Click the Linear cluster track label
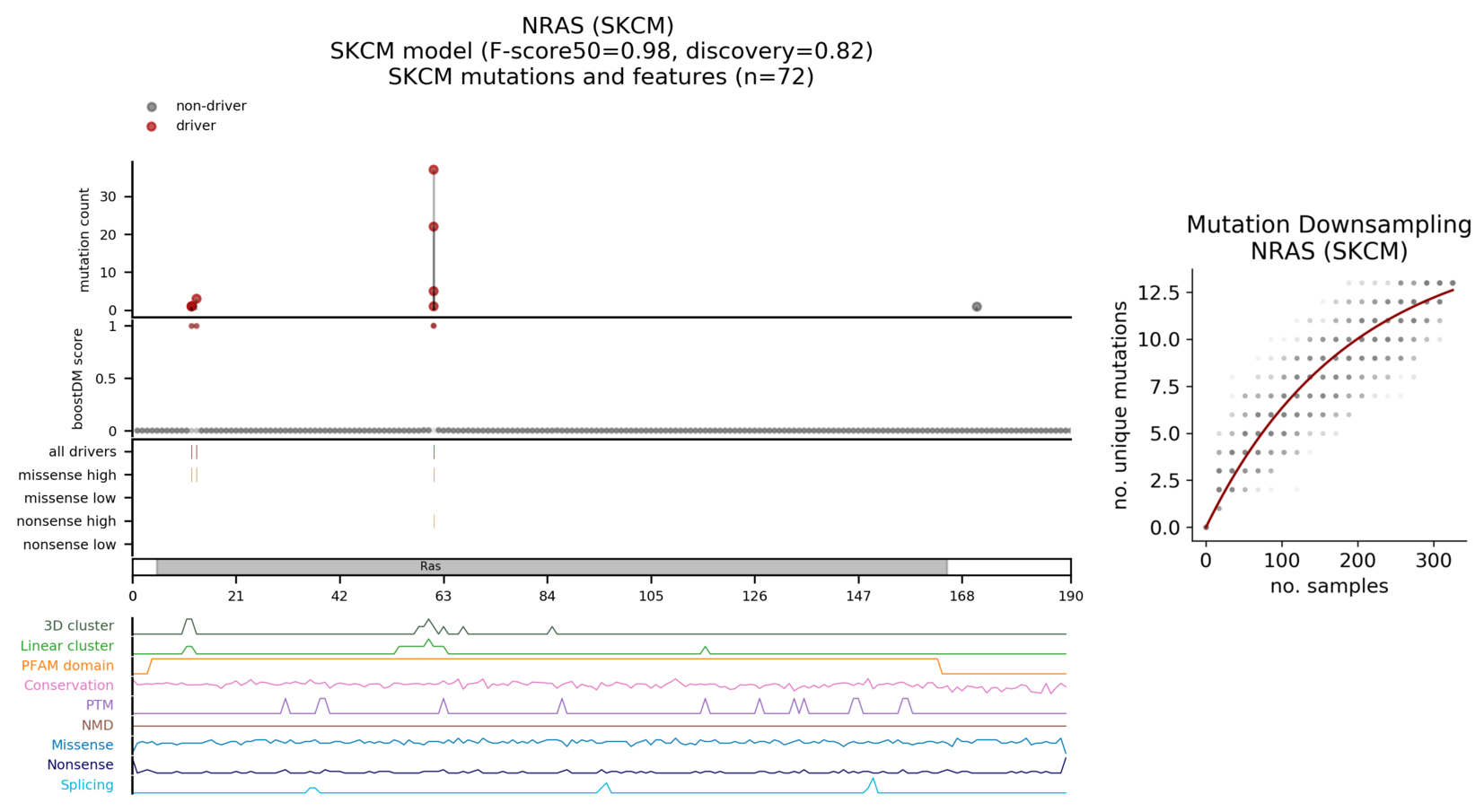This screenshot has height=812, width=1484. (67, 646)
